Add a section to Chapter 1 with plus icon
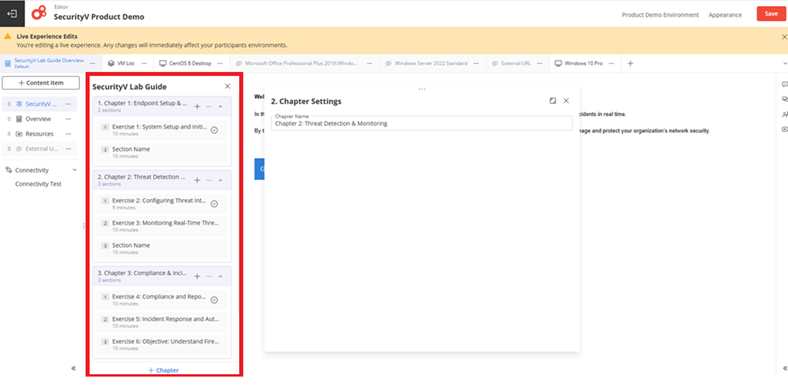This screenshot has width=788, height=387. (x=197, y=107)
